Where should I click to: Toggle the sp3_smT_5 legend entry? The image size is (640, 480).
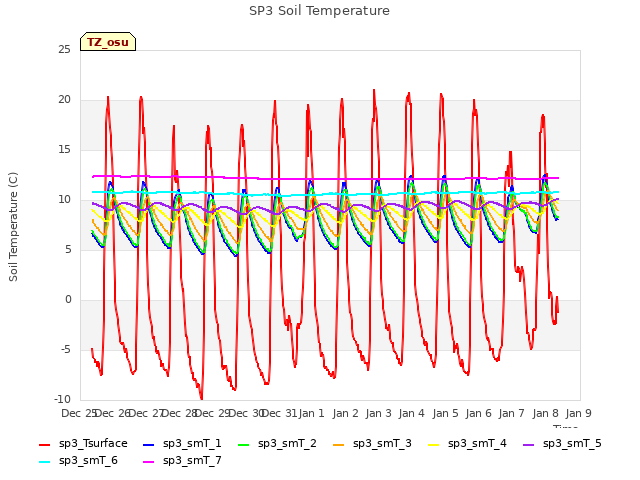[x=562, y=444]
